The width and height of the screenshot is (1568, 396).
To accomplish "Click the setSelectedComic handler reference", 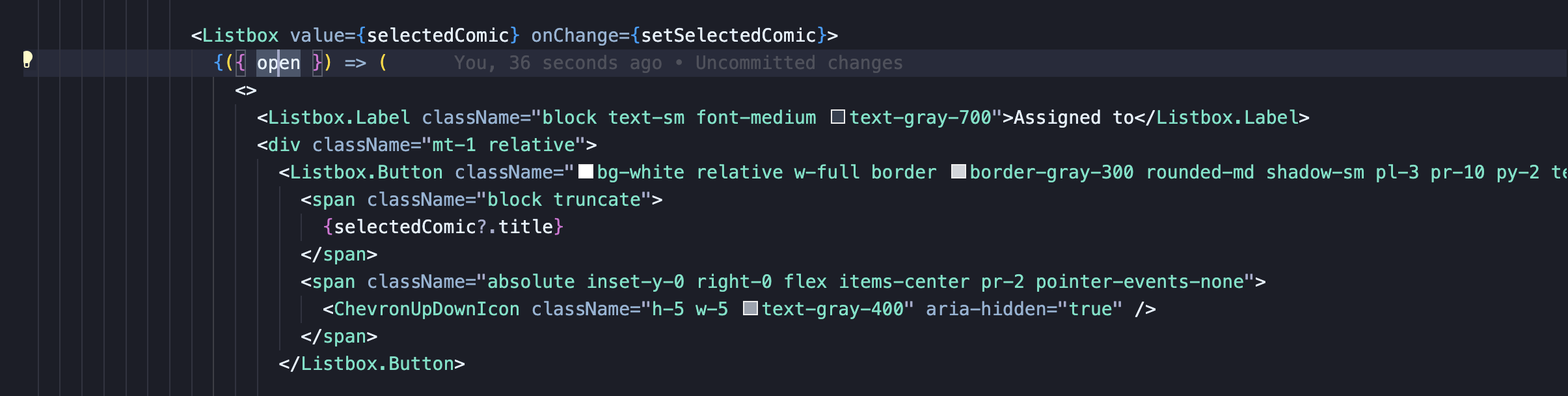I will click(729, 36).
